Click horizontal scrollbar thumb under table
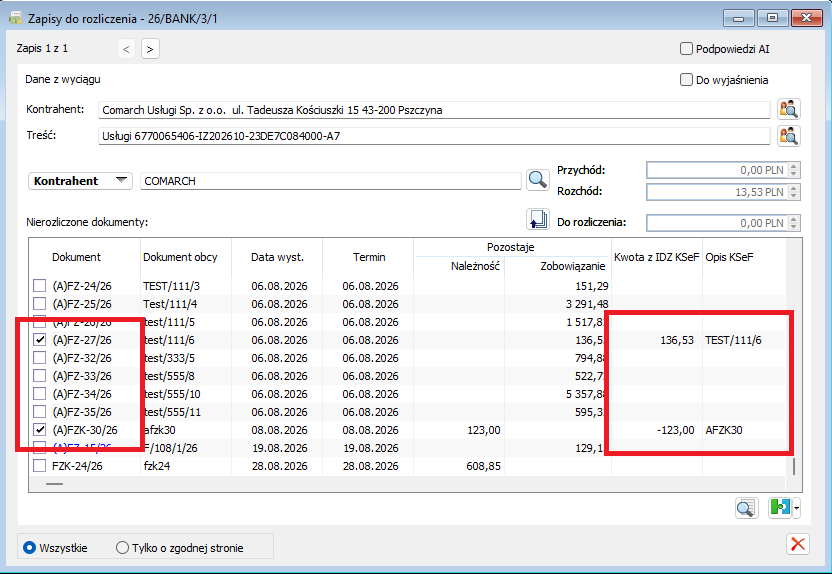Viewport: 832px width, 574px height. coord(54,484)
